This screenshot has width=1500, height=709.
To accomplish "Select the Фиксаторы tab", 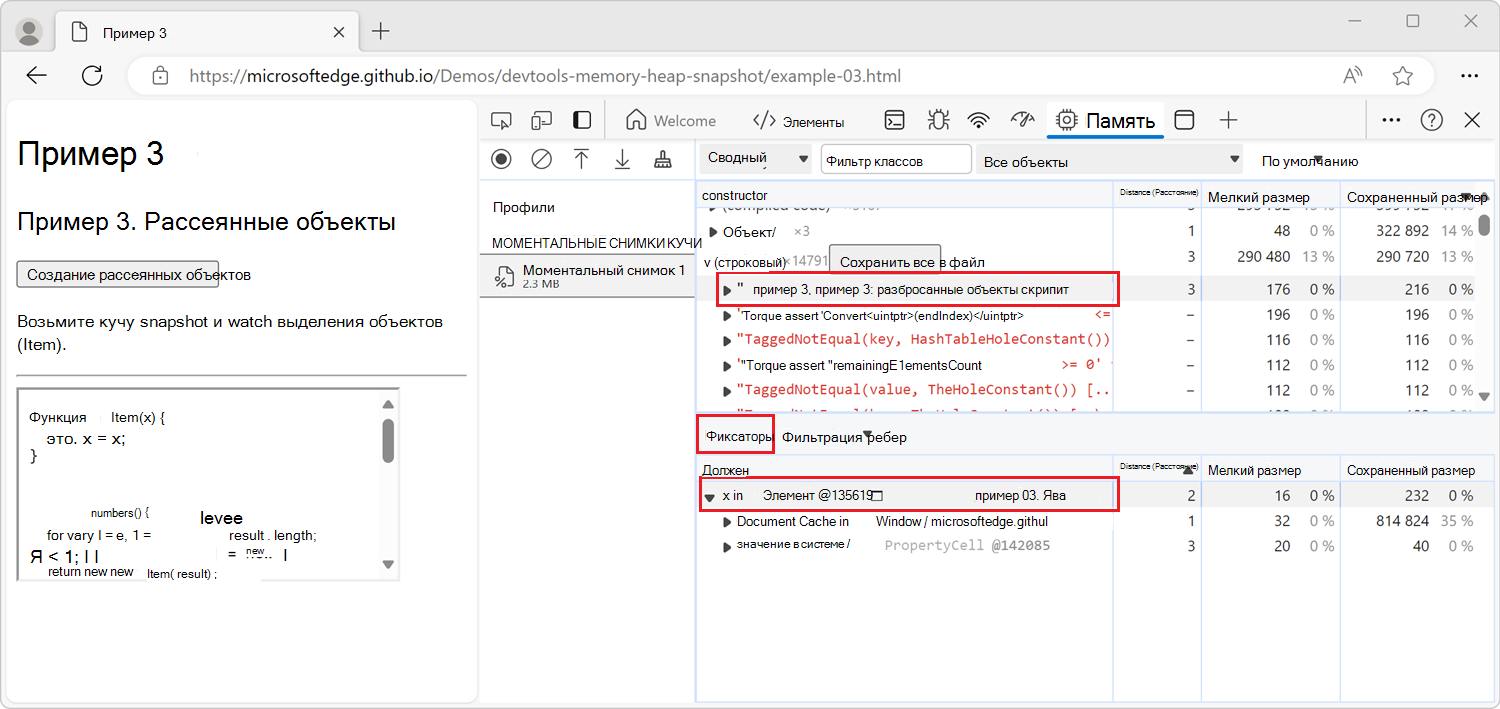I will 737,436.
